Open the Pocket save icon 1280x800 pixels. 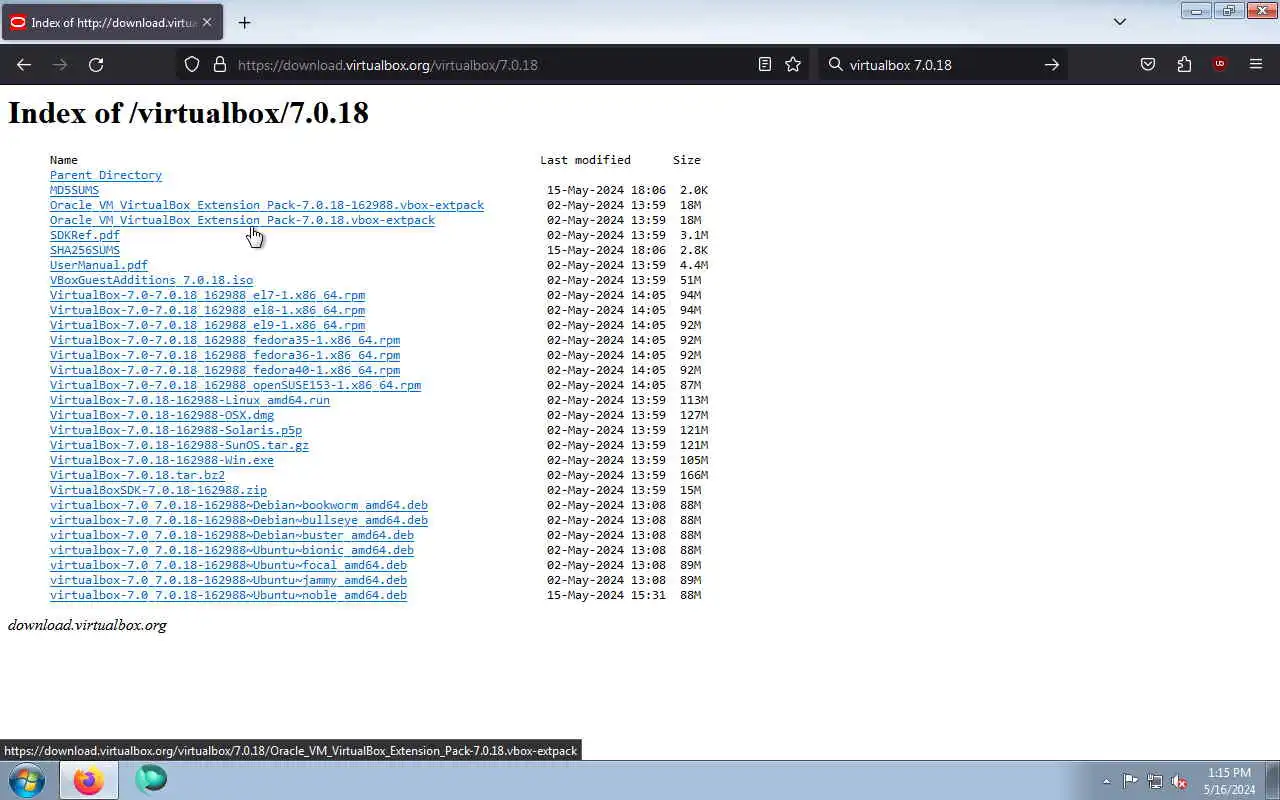[x=1148, y=64]
